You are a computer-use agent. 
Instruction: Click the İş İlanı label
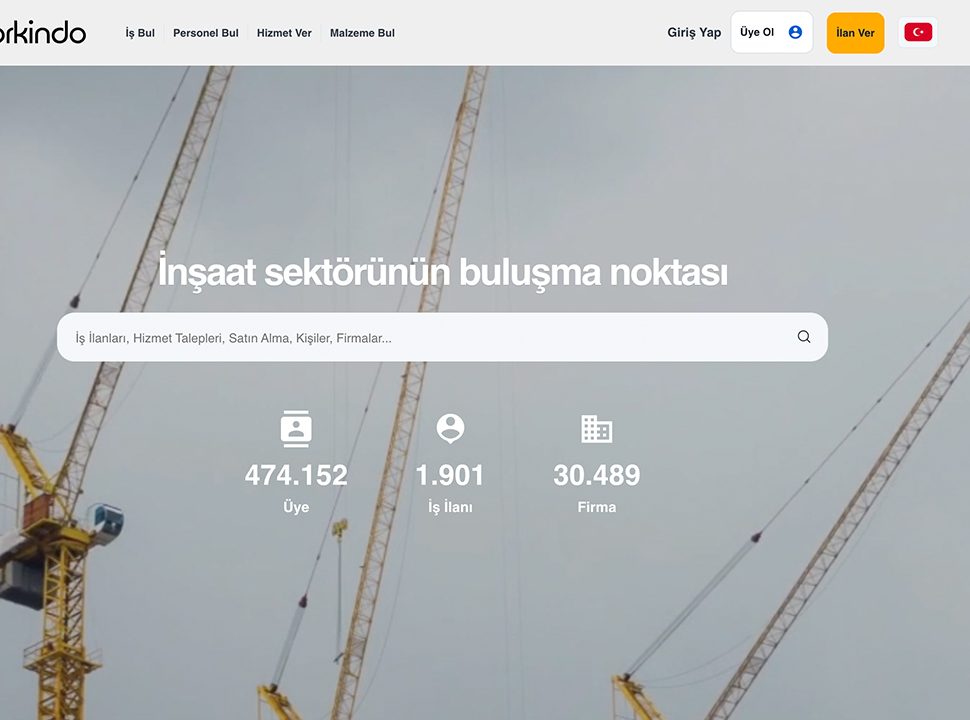(x=450, y=507)
